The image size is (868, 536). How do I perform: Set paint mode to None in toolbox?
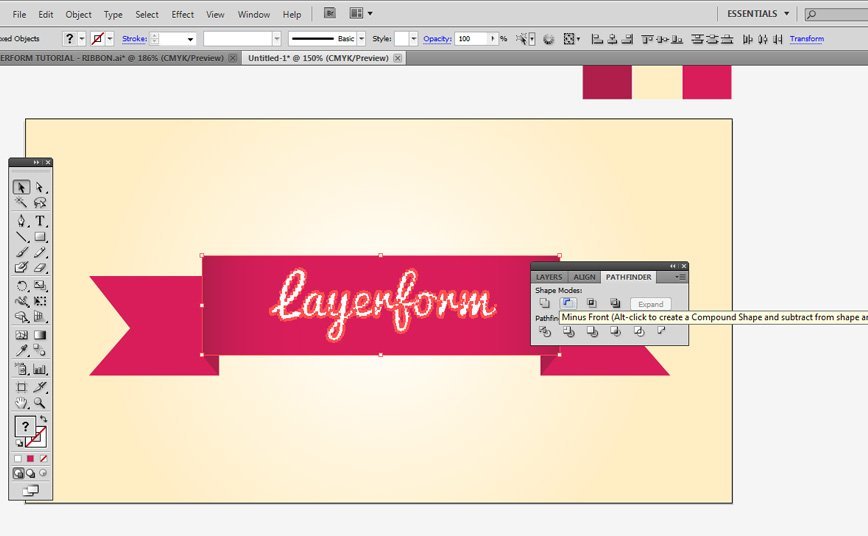tap(43, 458)
